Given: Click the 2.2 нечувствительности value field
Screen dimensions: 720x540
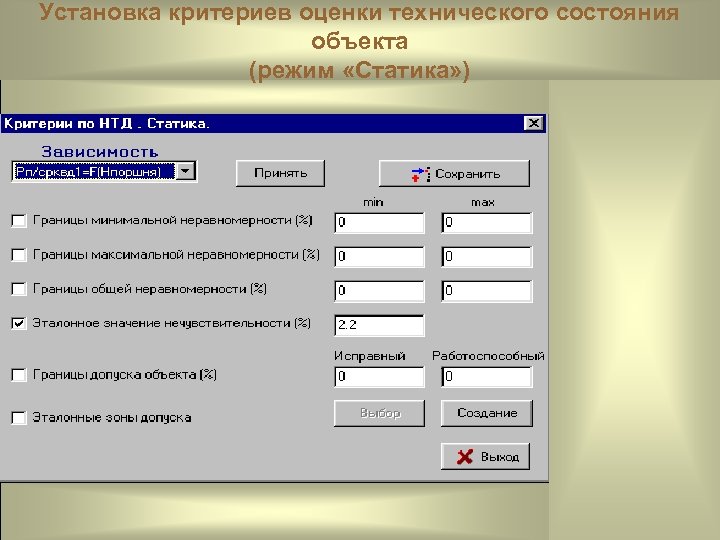Looking at the screenshot, I should pyautogui.click(x=379, y=325).
